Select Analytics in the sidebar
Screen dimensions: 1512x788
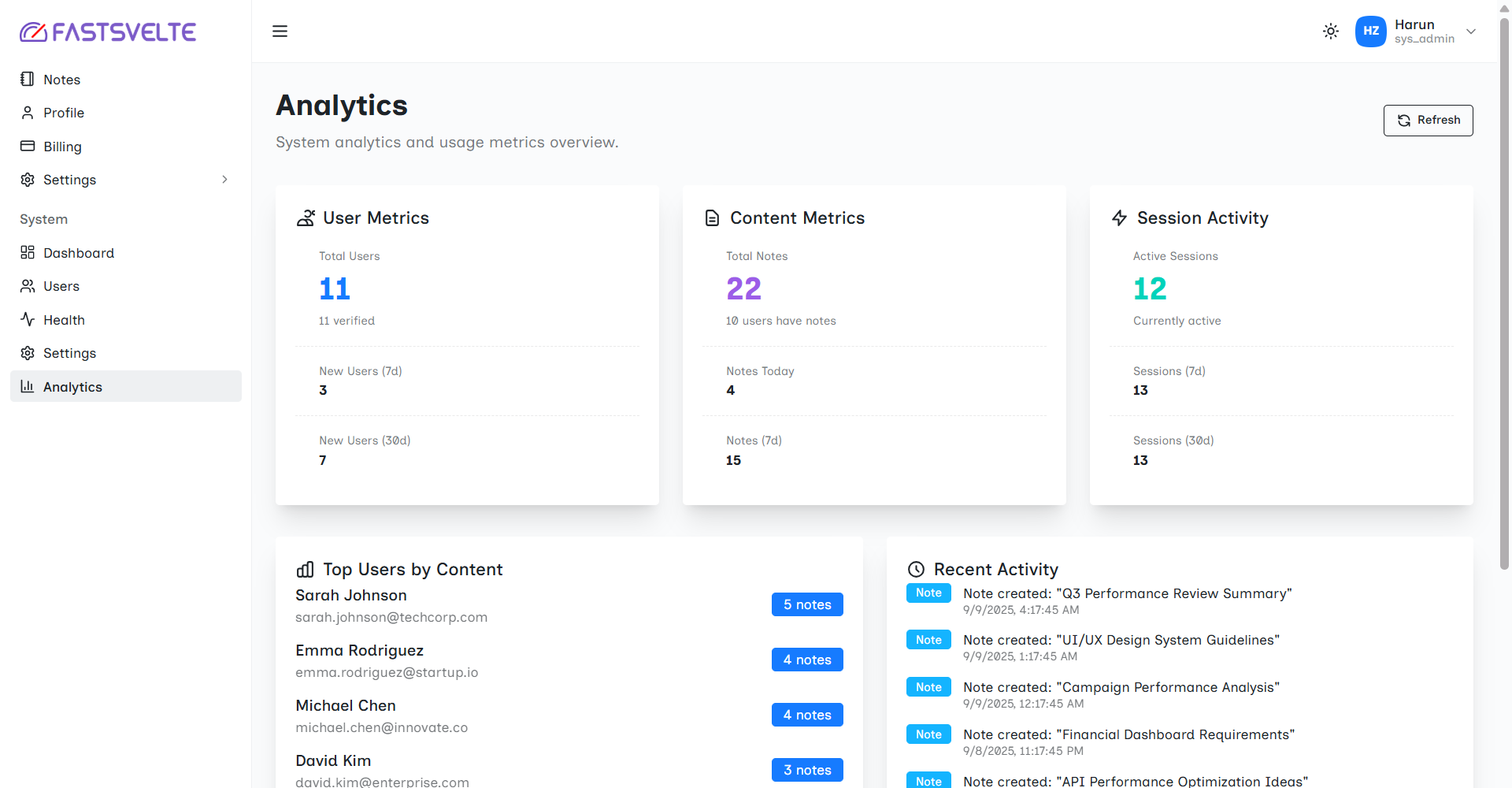tap(72, 387)
